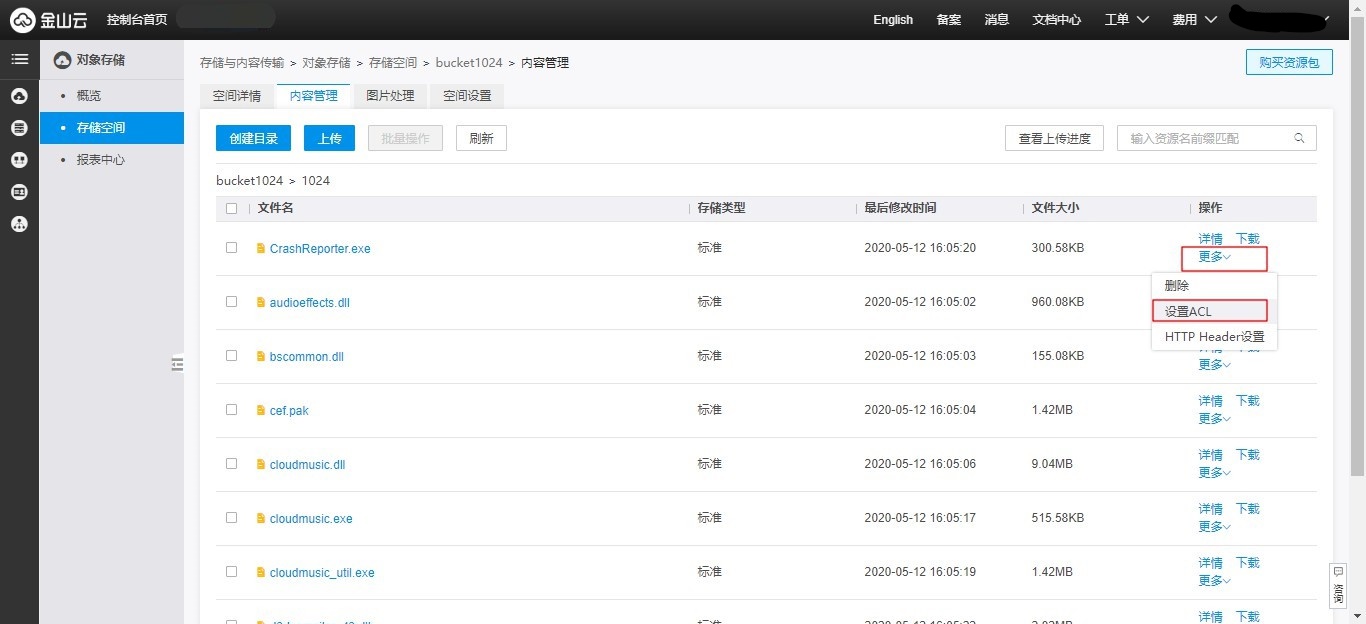Choose 删除 from the more menu
This screenshot has height=624, width=1366.
point(1214,286)
